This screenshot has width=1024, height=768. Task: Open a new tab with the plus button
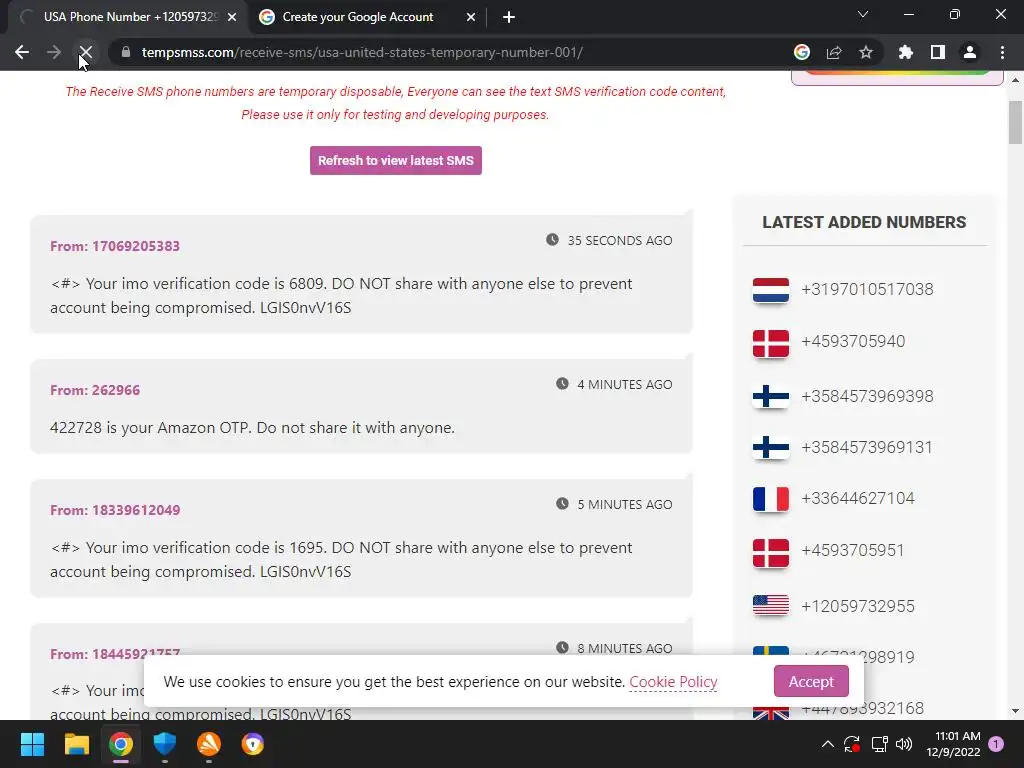pos(509,17)
